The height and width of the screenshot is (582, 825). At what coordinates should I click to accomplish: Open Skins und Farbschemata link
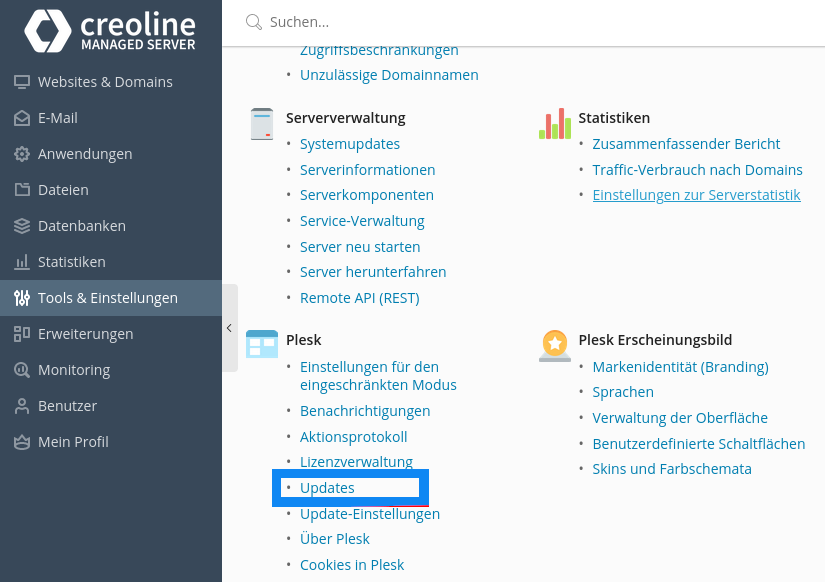click(x=672, y=469)
